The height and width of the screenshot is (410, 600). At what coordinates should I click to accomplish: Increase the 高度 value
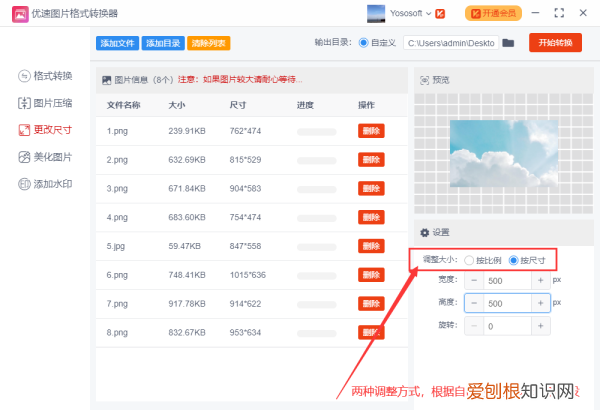[x=541, y=303]
